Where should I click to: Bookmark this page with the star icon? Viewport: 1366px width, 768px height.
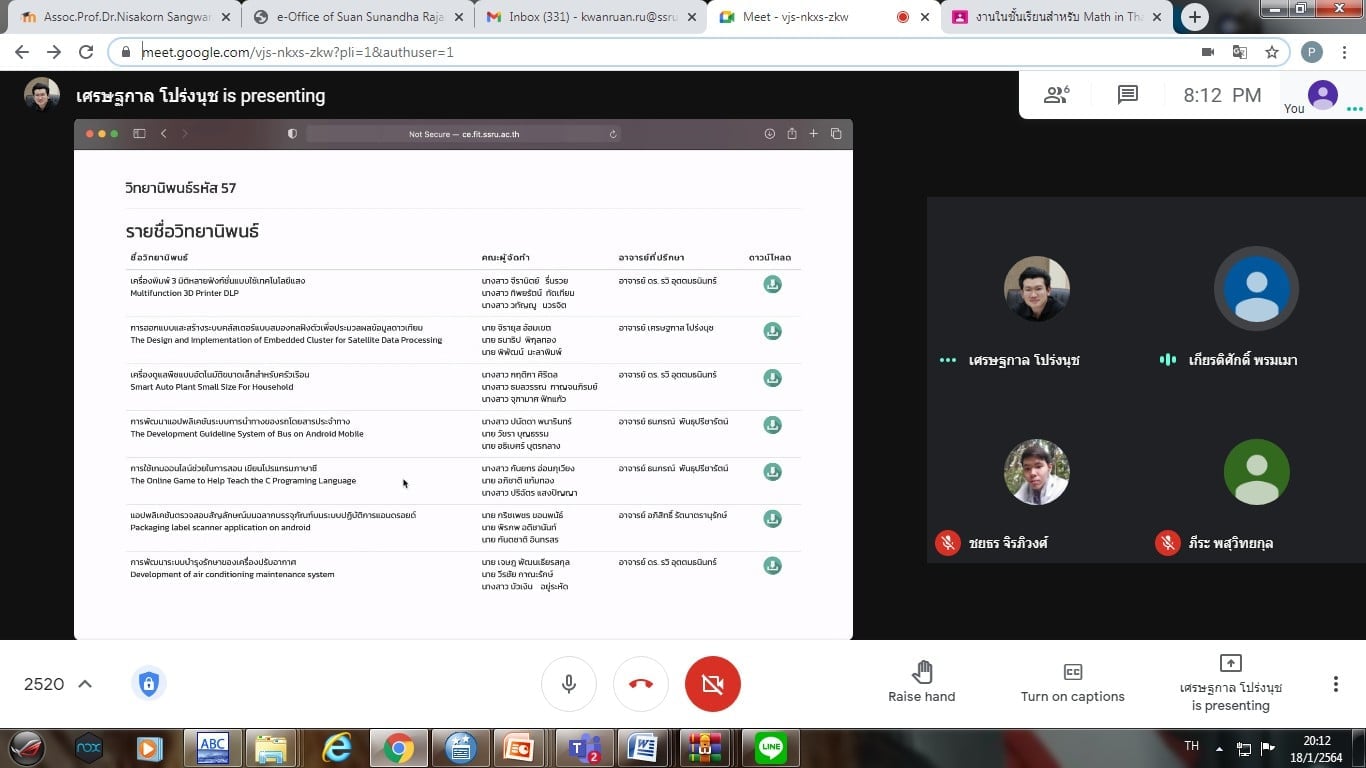click(1271, 52)
